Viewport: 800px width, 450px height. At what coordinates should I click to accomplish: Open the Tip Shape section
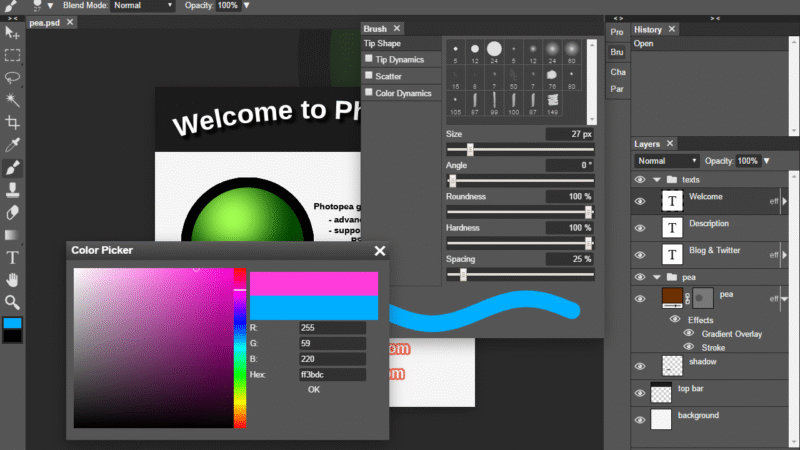click(x=384, y=44)
